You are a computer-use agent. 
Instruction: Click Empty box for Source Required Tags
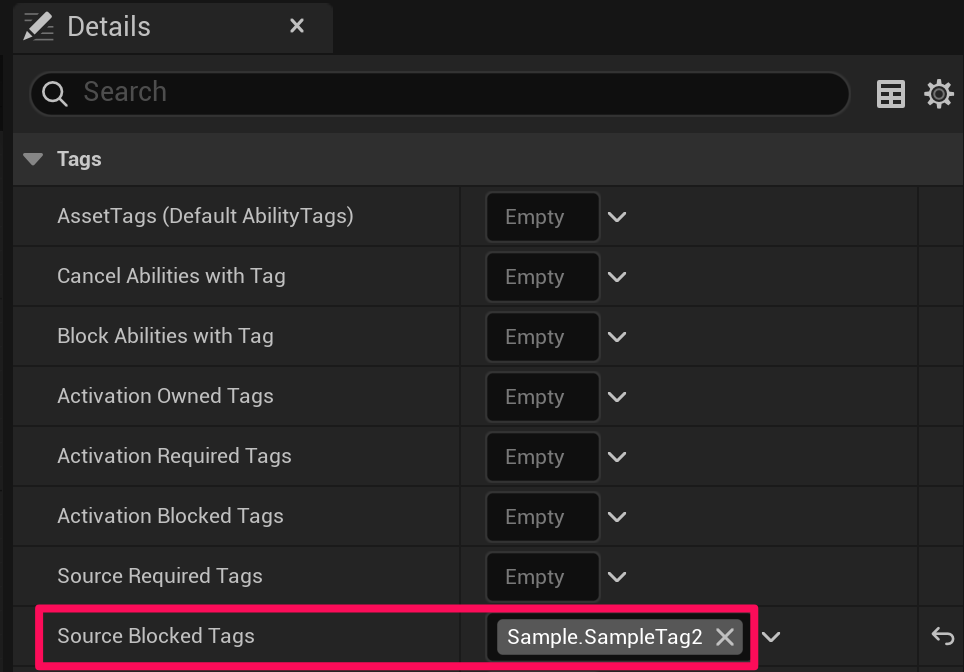click(x=542, y=577)
